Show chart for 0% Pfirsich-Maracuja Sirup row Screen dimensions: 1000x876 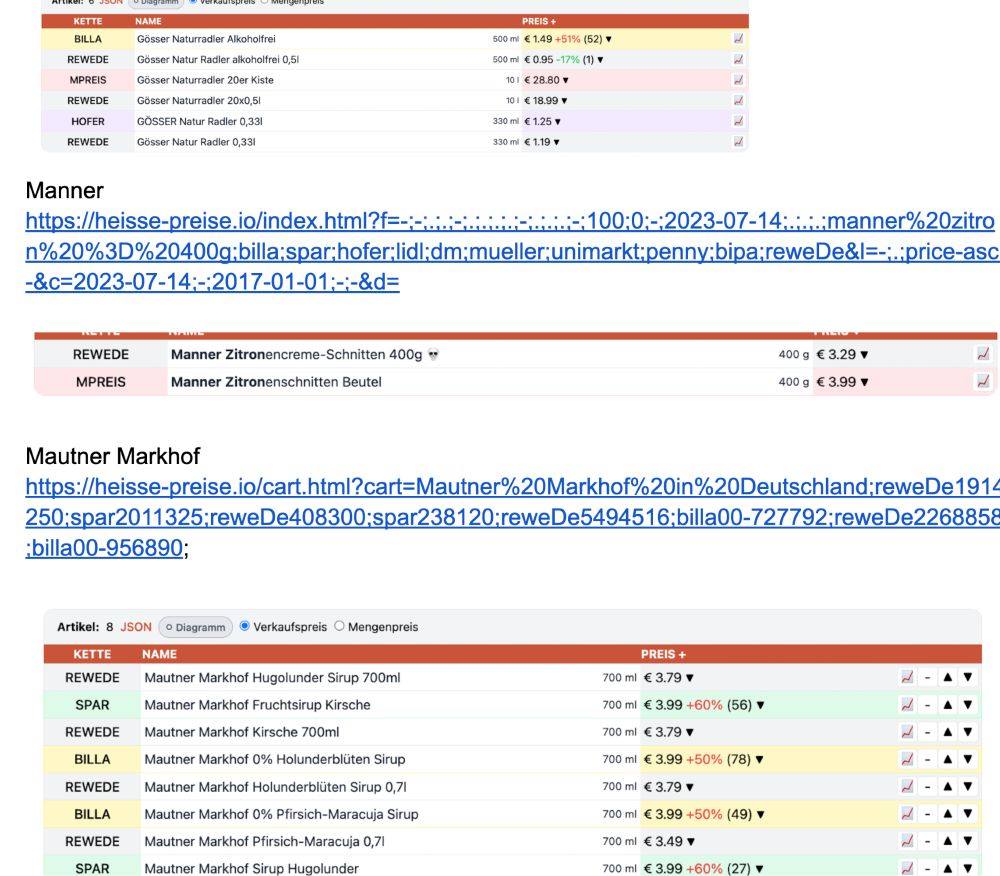pyautogui.click(x=907, y=814)
